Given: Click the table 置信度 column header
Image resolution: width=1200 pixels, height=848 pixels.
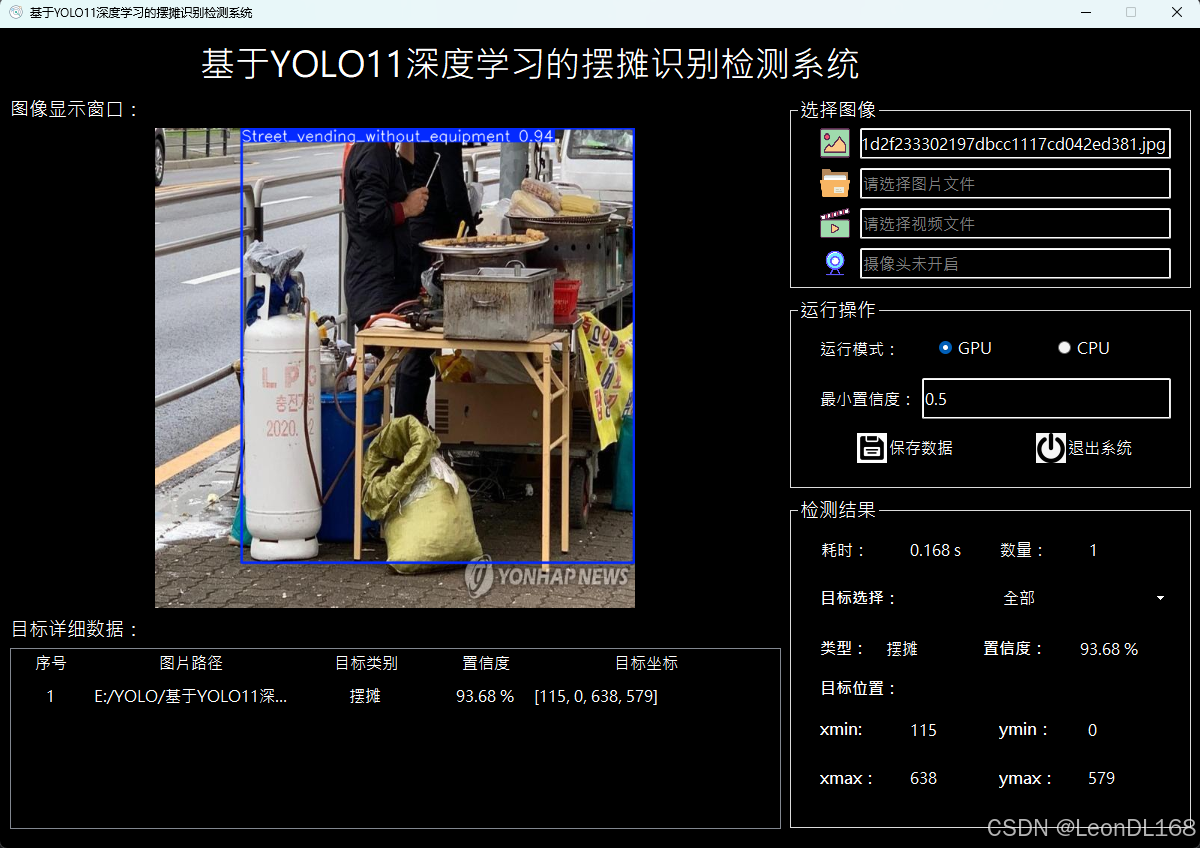Looking at the screenshot, I should click(486, 663).
